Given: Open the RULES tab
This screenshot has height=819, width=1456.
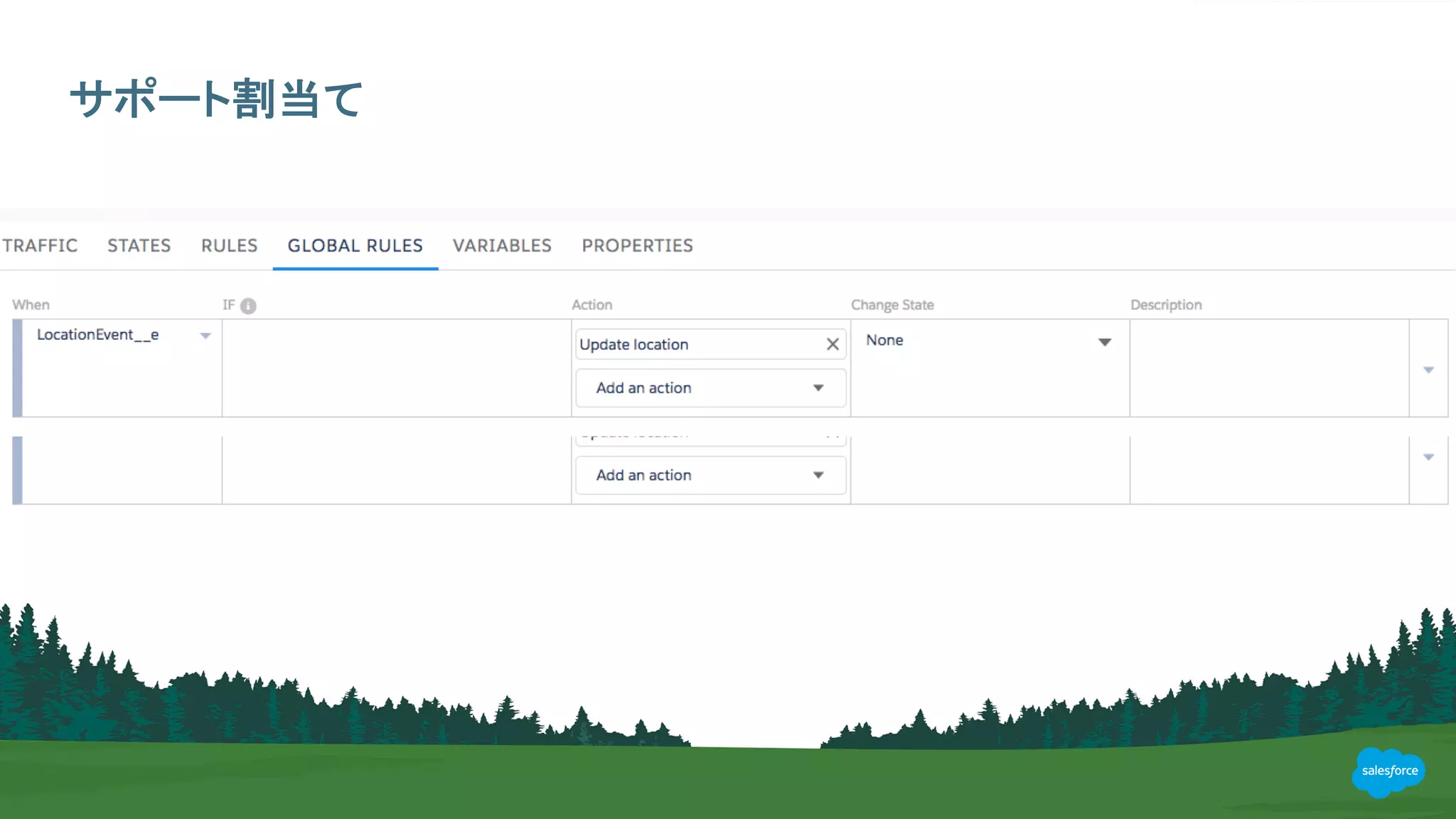Looking at the screenshot, I should click(229, 246).
